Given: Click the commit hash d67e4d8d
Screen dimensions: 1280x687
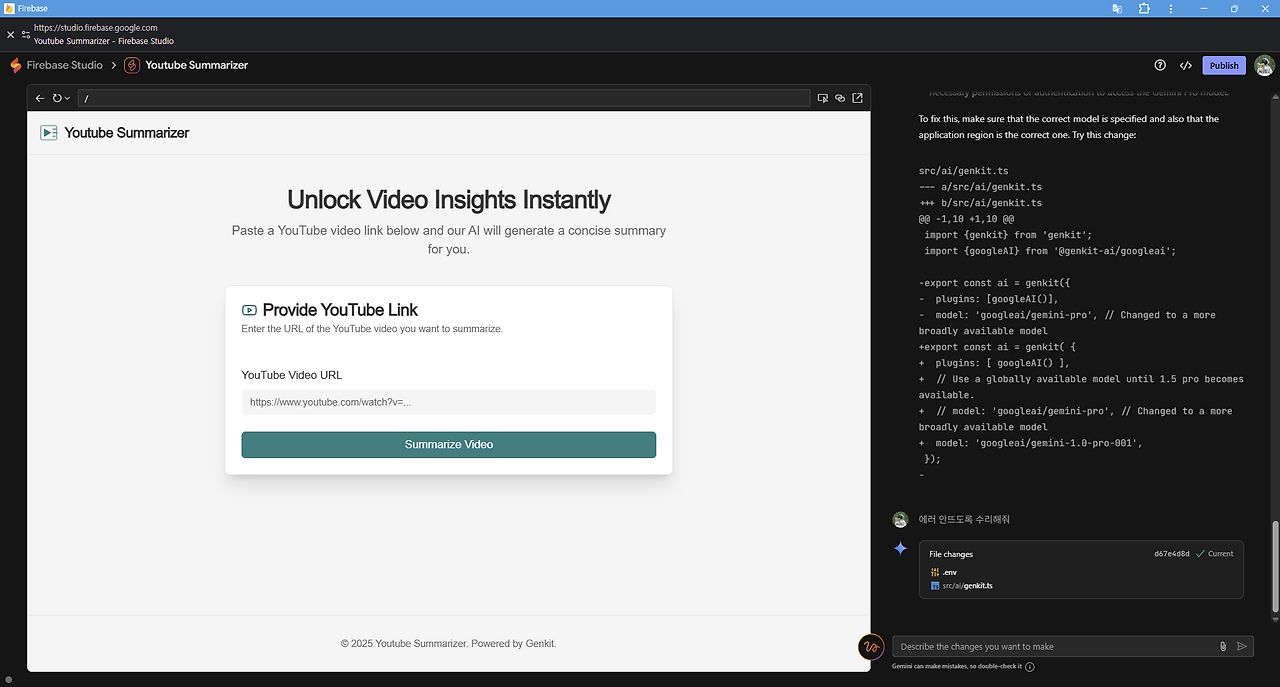Looking at the screenshot, I should point(1172,553).
